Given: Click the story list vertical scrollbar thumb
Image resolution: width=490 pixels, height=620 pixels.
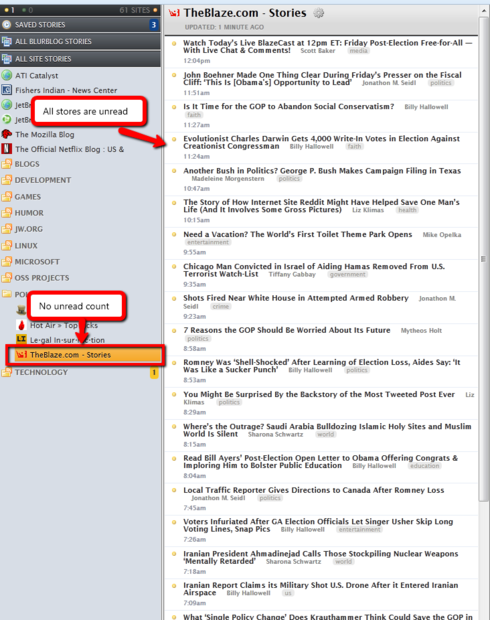Looking at the screenshot, I should pos(484,259).
